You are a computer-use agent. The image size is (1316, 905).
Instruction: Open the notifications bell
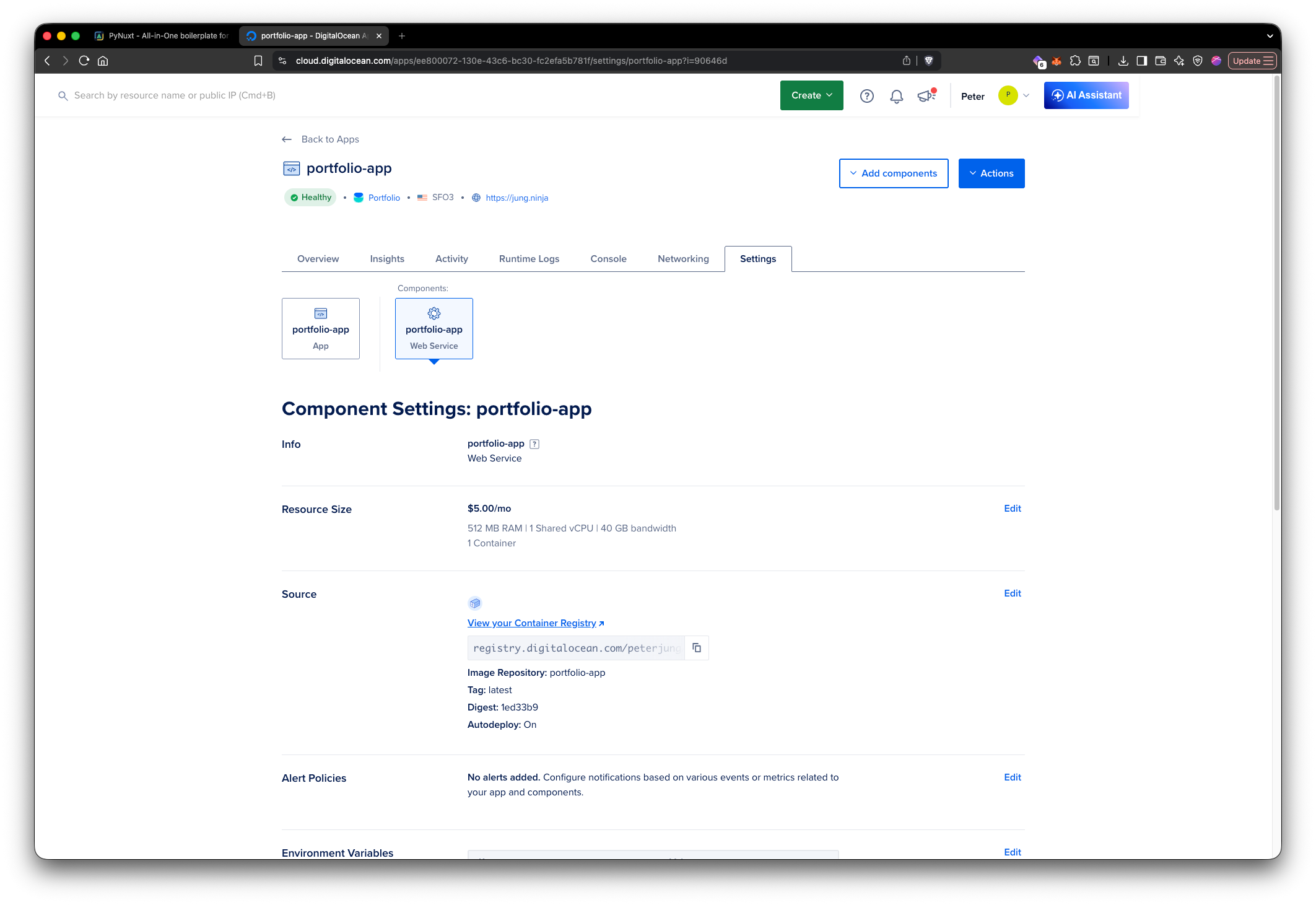click(896, 96)
